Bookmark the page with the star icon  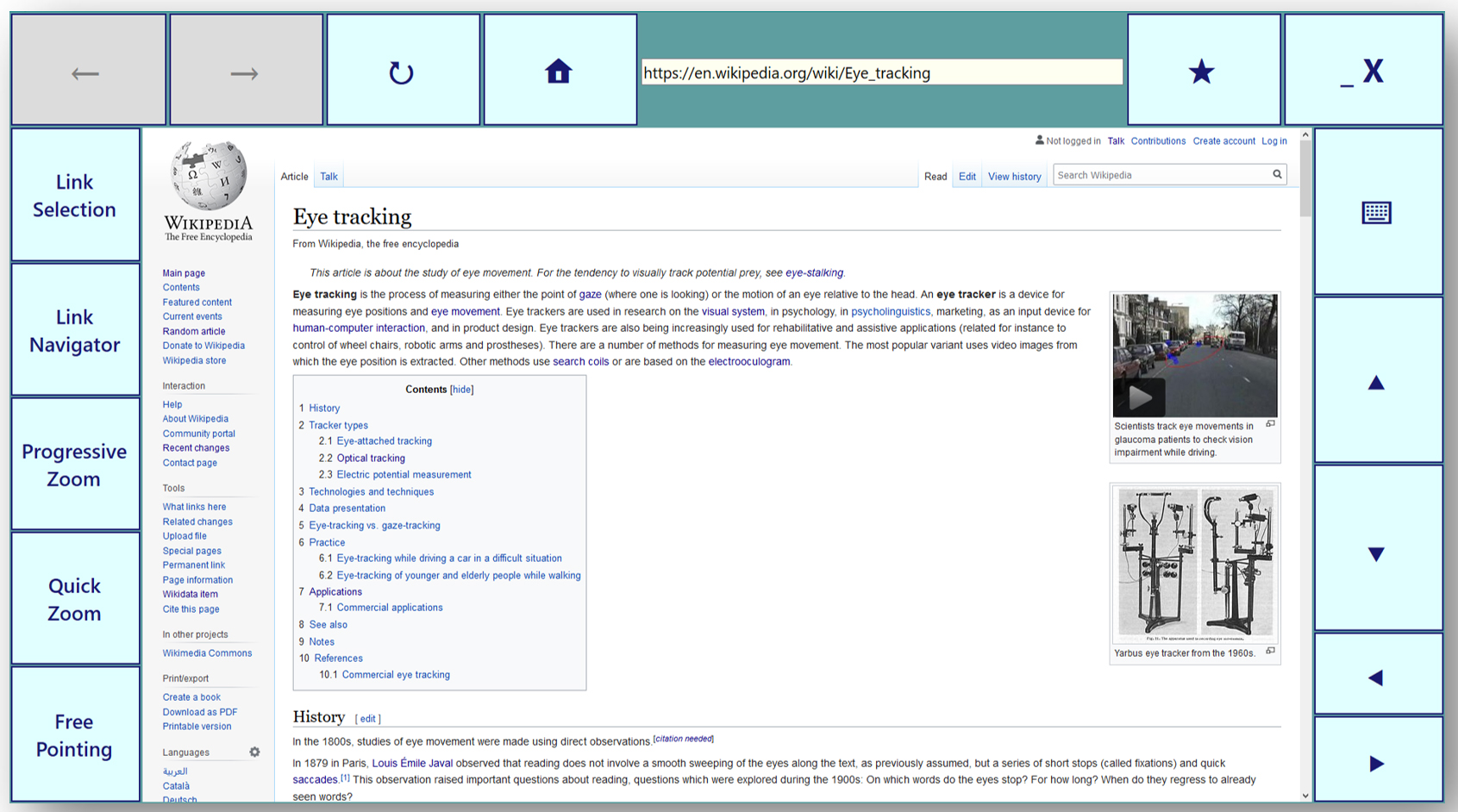1204,70
